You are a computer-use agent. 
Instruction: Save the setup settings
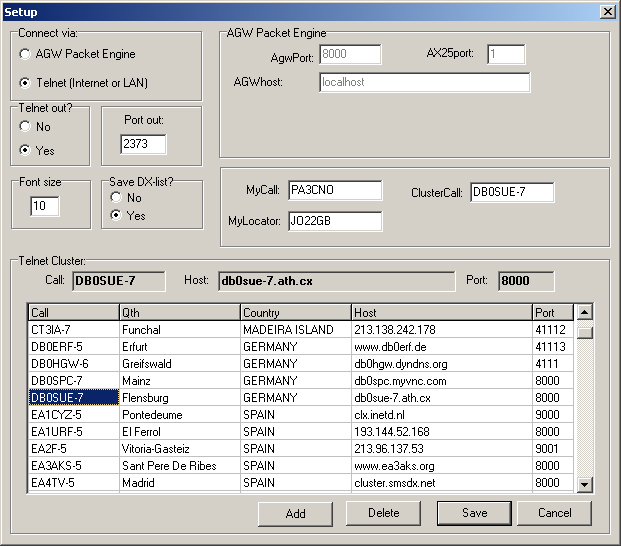474,513
